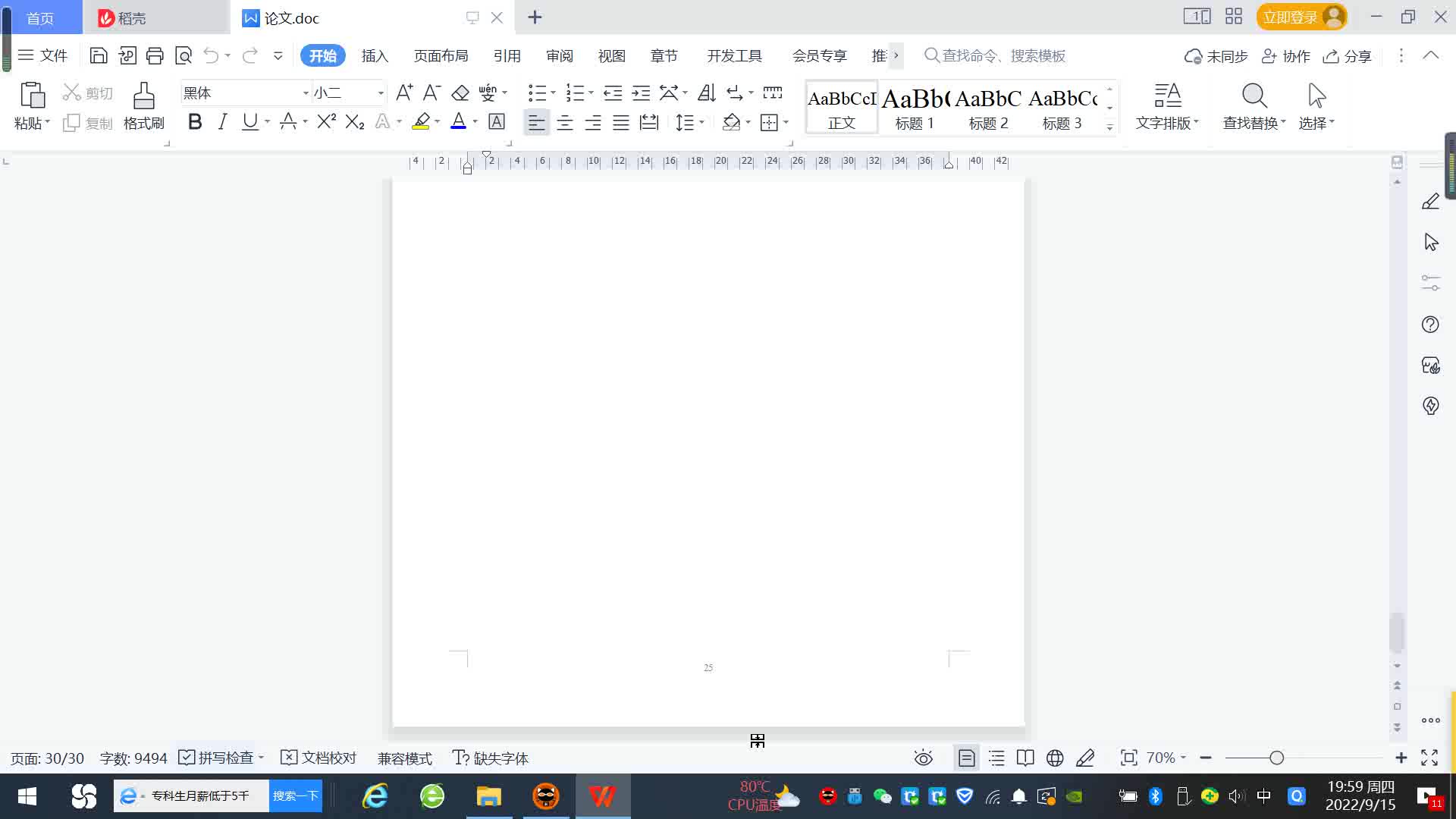Toggle Underline formatting
Screen dimensions: 1456x819
click(249, 121)
